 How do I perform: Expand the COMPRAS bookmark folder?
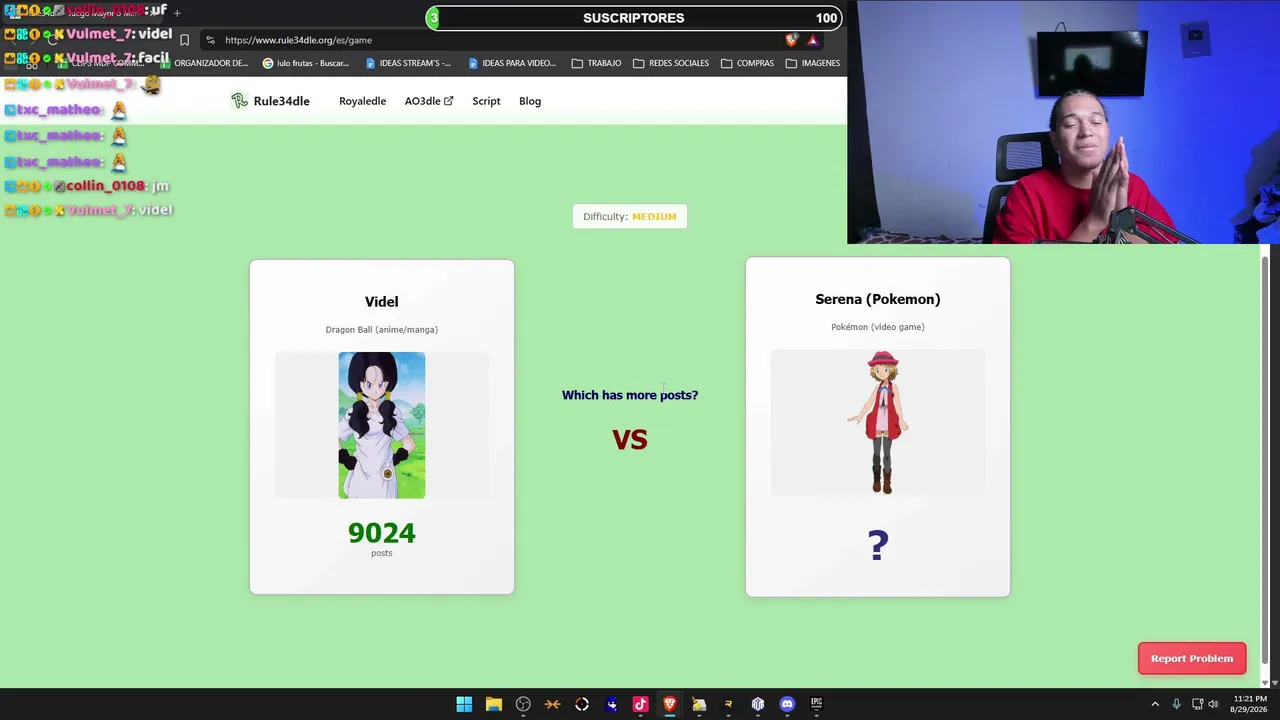click(747, 63)
